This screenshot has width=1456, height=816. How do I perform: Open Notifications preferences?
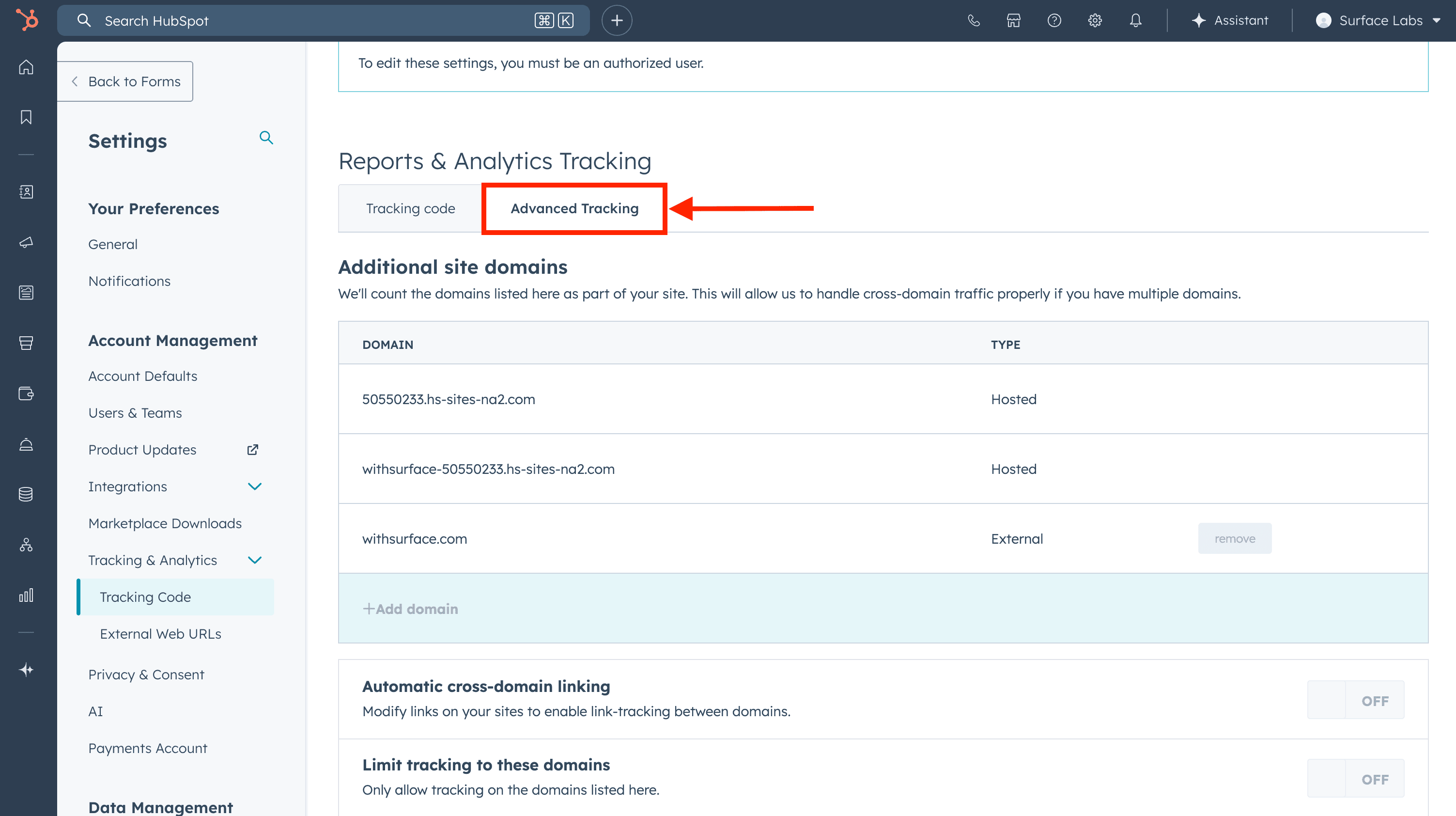coord(129,281)
